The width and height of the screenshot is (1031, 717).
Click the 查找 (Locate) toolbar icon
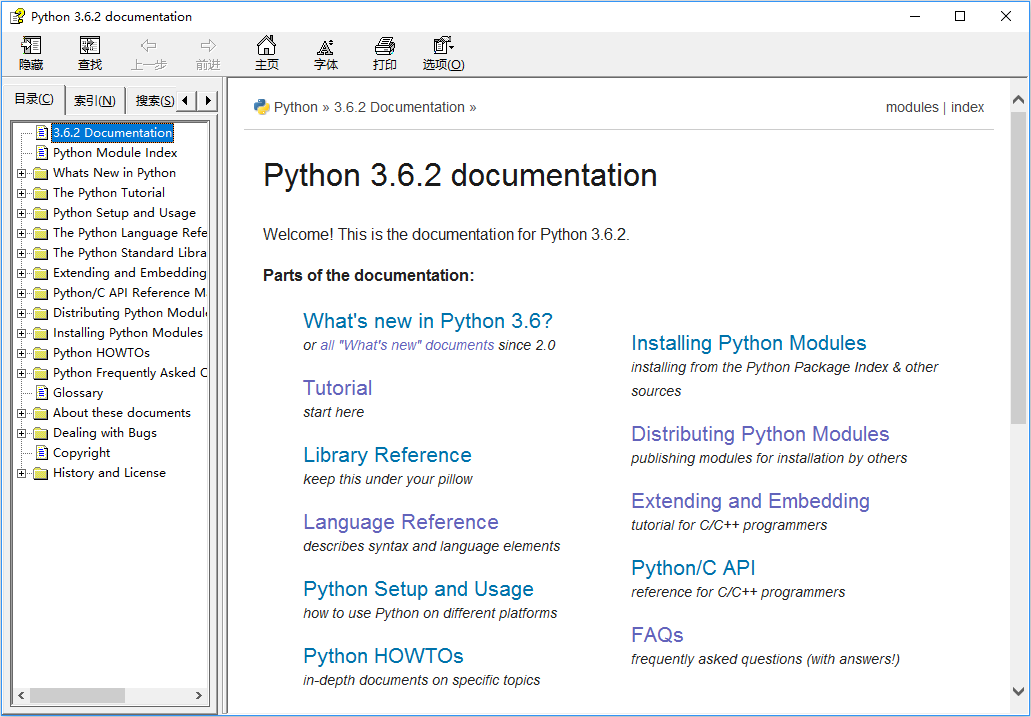tap(89, 45)
